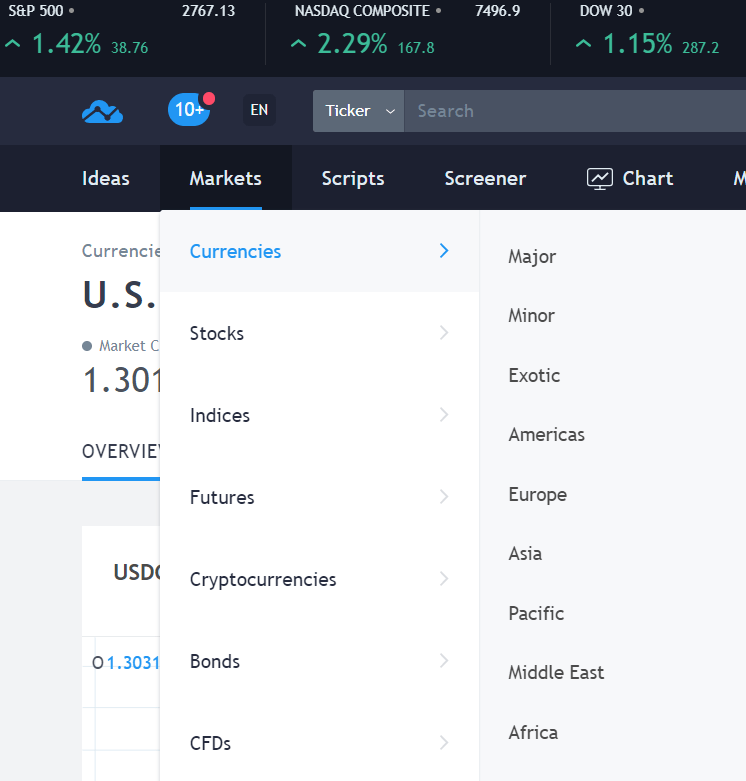Click into the Search input field
Image resolution: width=746 pixels, height=781 pixels.
point(570,111)
